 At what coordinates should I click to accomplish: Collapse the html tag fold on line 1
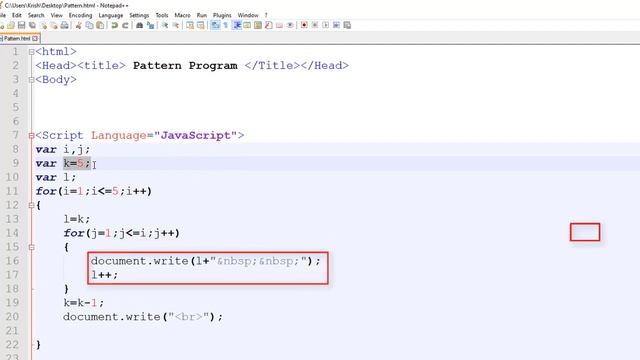31,52
